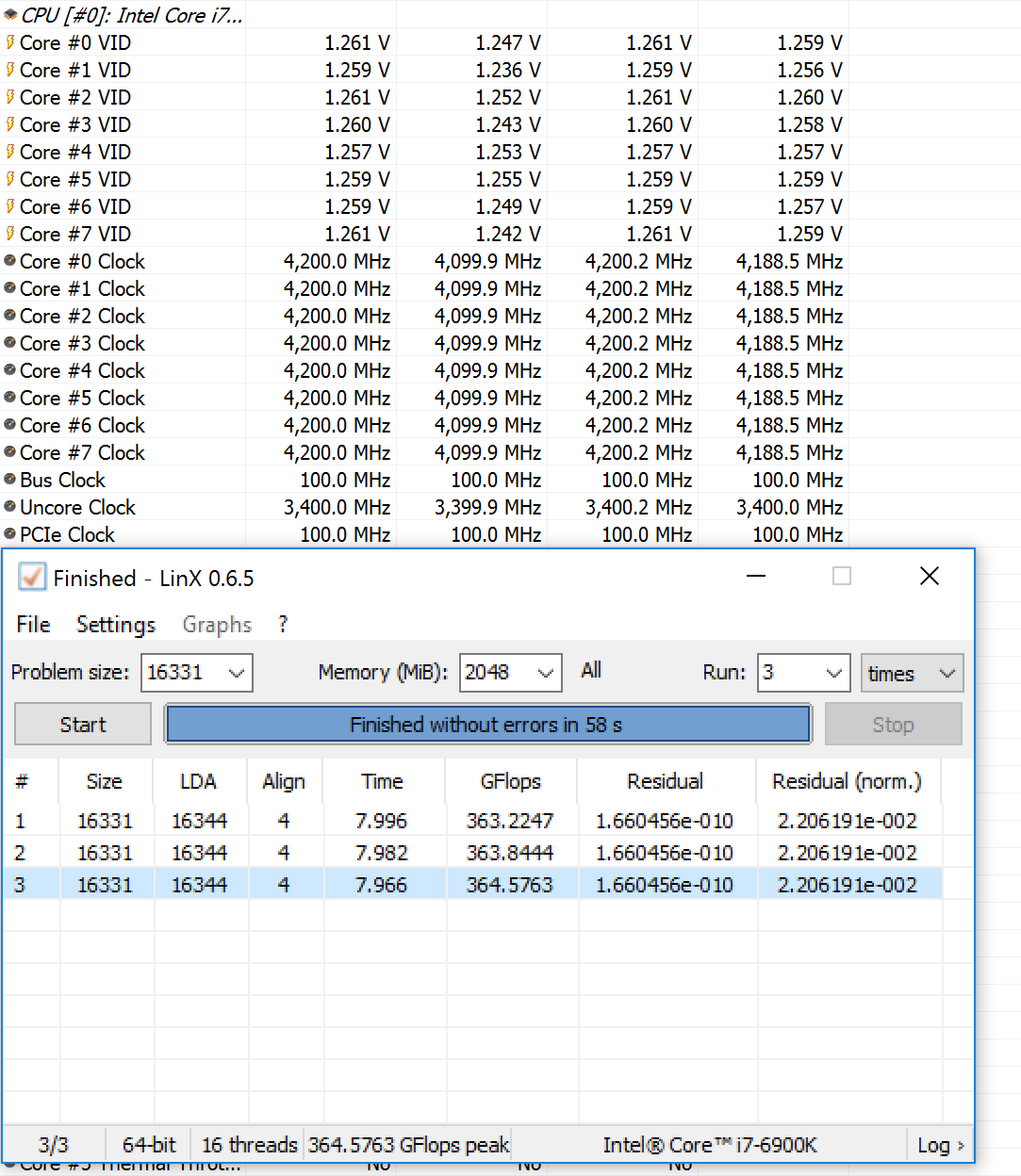Open the times unit dropdown
Screen dimensions: 1021x1176
click(947, 673)
